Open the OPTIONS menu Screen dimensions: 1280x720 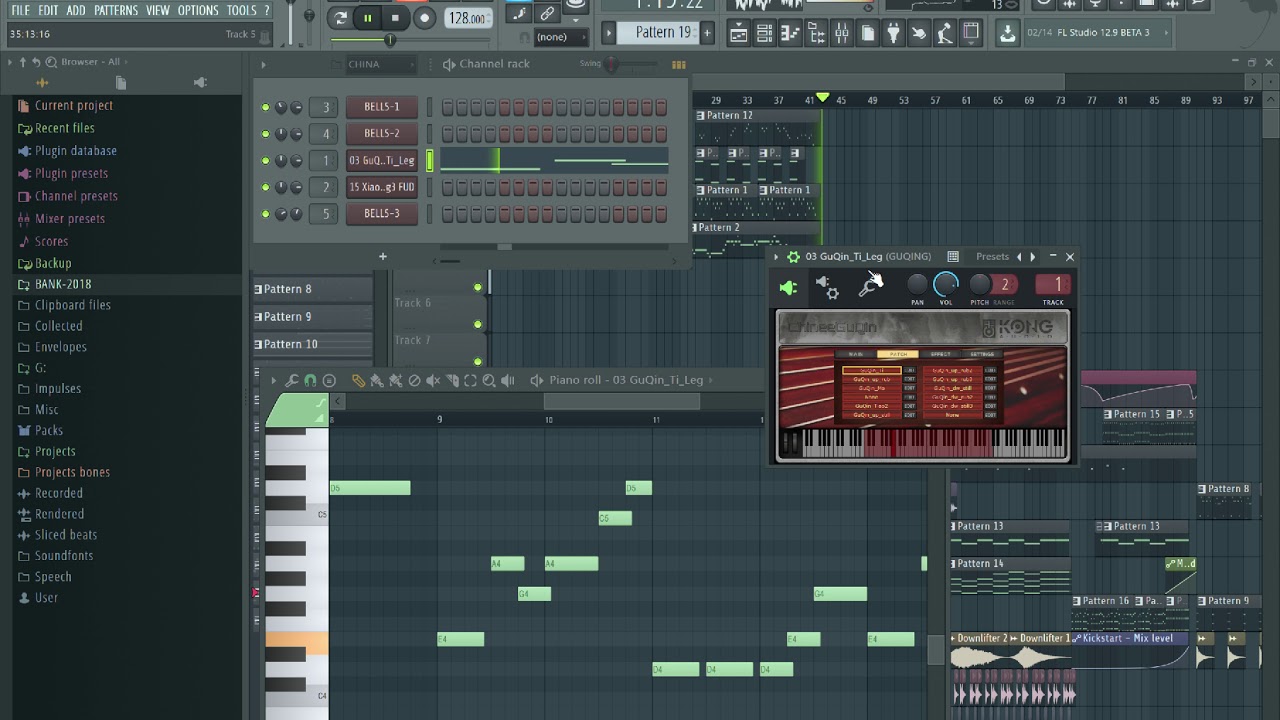(x=198, y=10)
